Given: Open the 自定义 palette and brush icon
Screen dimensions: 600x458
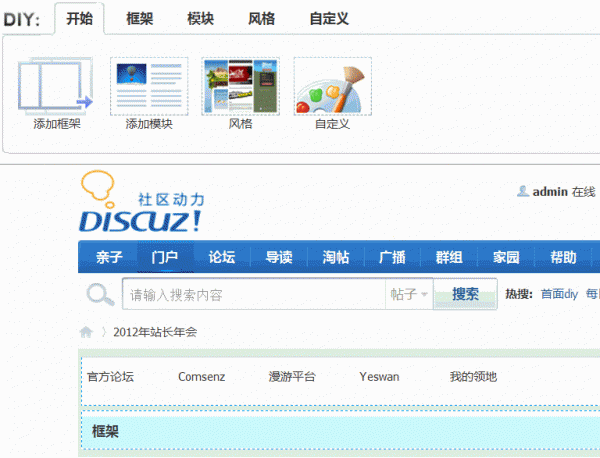Looking at the screenshot, I should [x=332, y=86].
